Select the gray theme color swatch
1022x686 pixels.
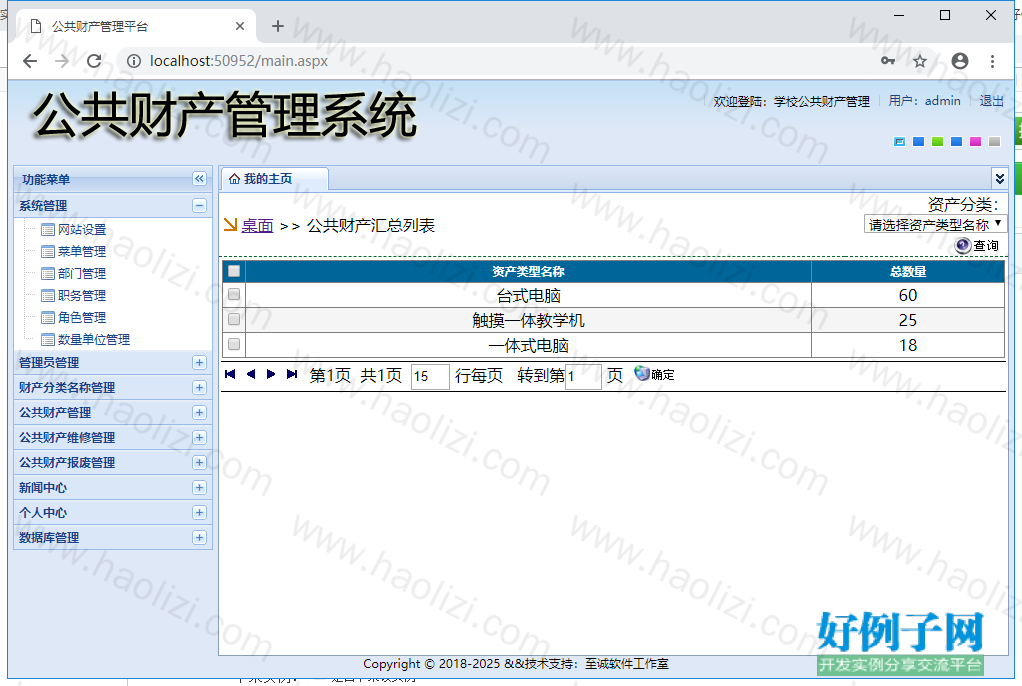[x=994, y=142]
